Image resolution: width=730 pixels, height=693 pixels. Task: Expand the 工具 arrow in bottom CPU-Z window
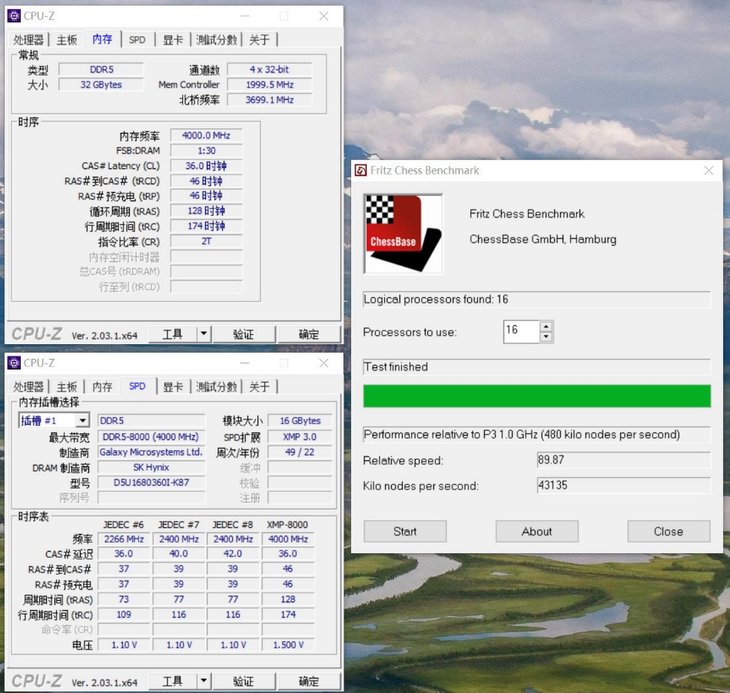pyautogui.click(x=203, y=681)
